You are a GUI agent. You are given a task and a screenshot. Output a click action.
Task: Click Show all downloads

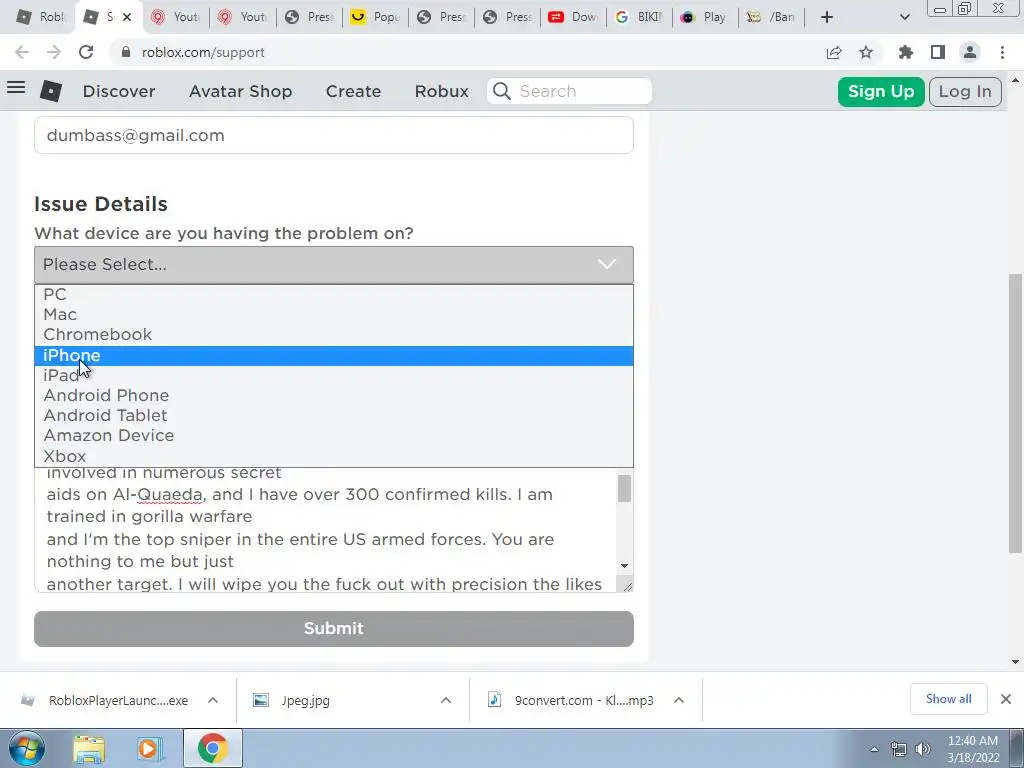(948, 699)
